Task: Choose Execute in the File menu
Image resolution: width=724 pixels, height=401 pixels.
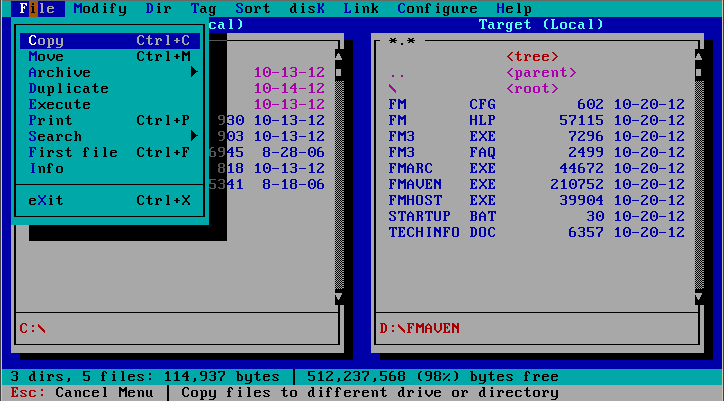Action: click(110, 104)
